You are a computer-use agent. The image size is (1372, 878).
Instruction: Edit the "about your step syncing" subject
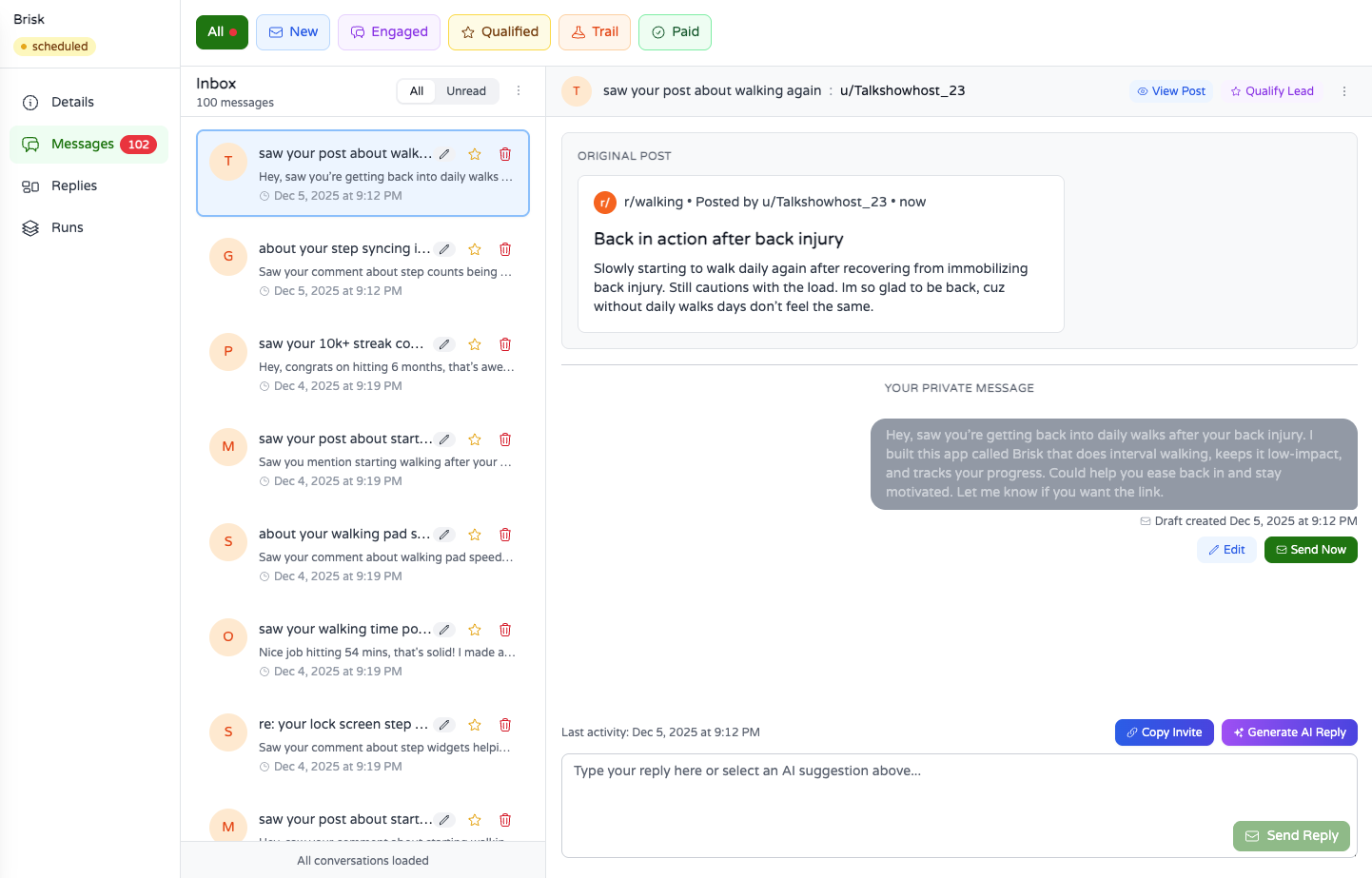[x=444, y=248]
